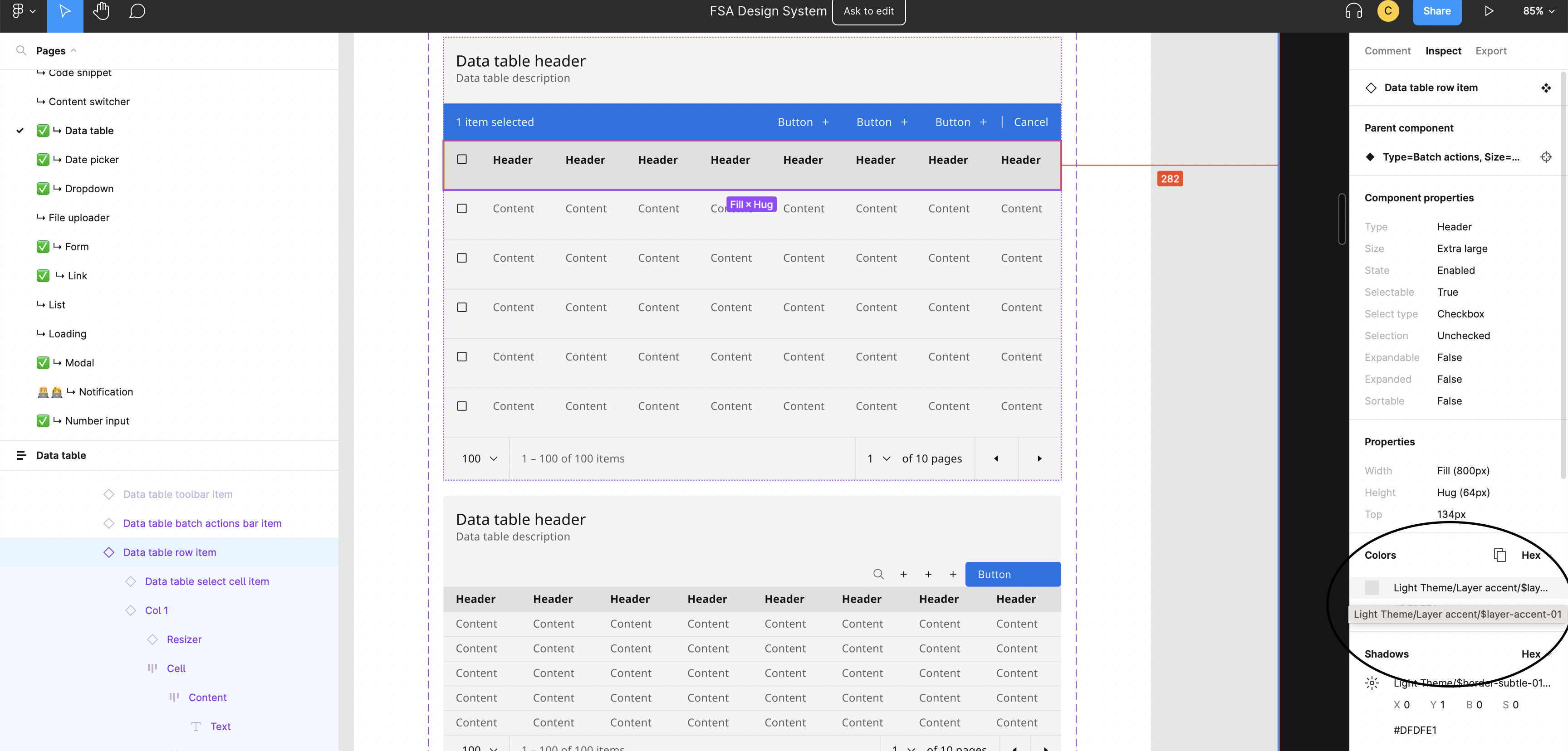Open the Date picker page

click(91, 160)
